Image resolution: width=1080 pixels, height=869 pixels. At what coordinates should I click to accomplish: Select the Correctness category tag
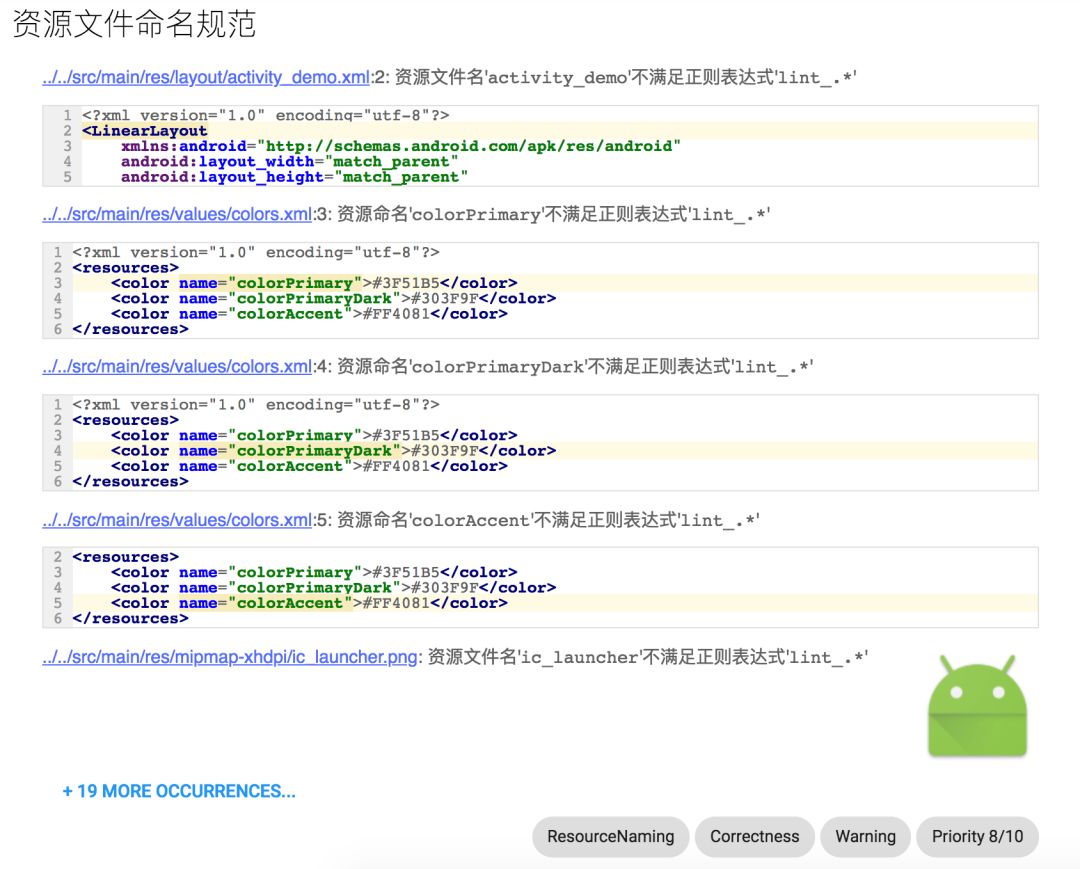(755, 837)
